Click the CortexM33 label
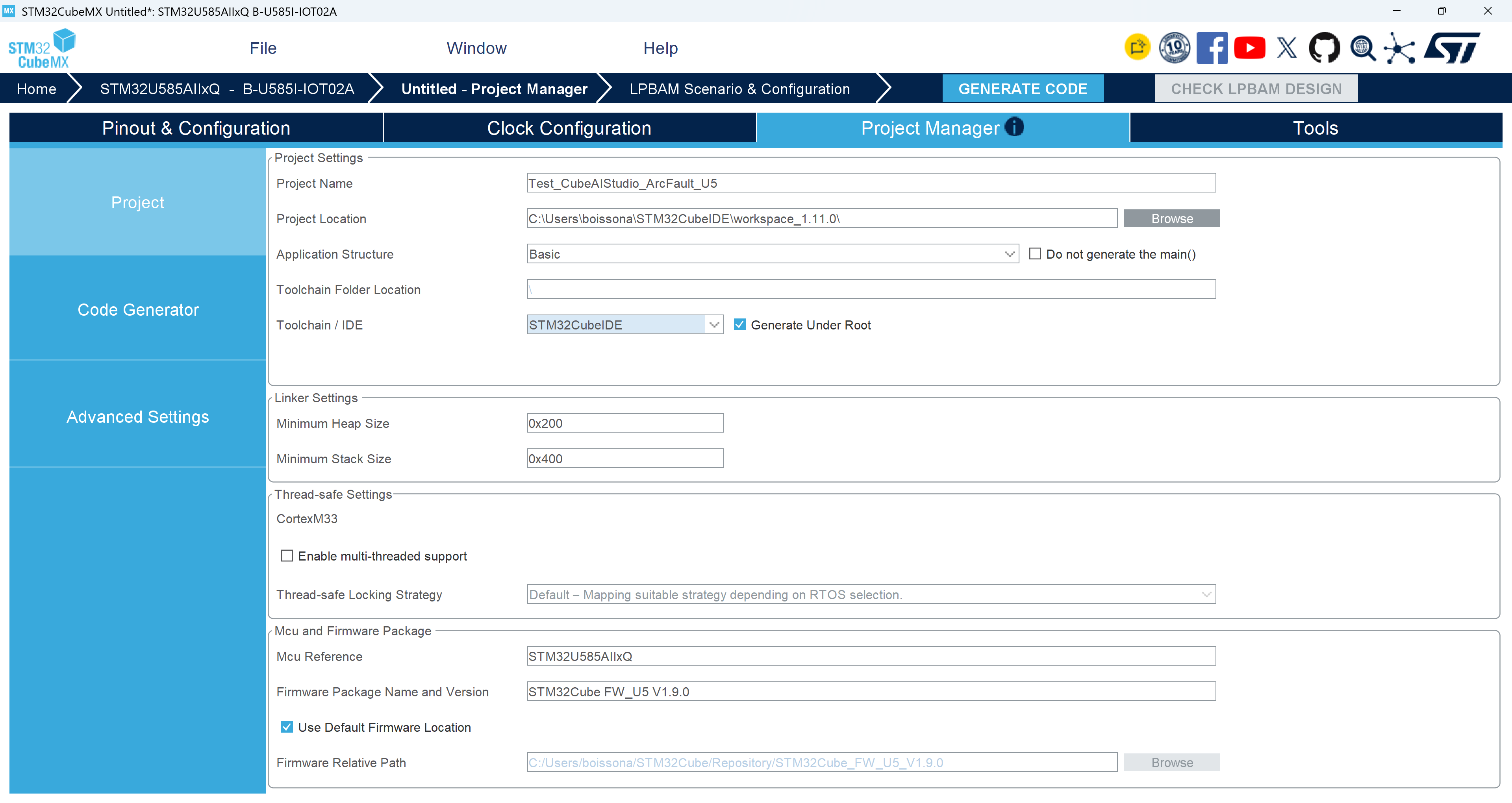Image resolution: width=1512 pixels, height=803 pixels. [x=307, y=518]
